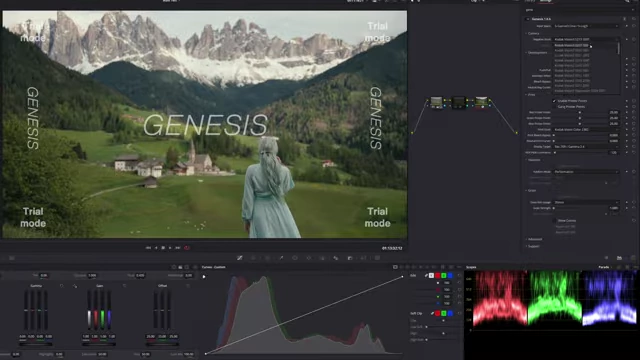This screenshot has height=360, width=640.
Task: Adjust the Green Printer Points slider
Action: (x=580, y=118)
